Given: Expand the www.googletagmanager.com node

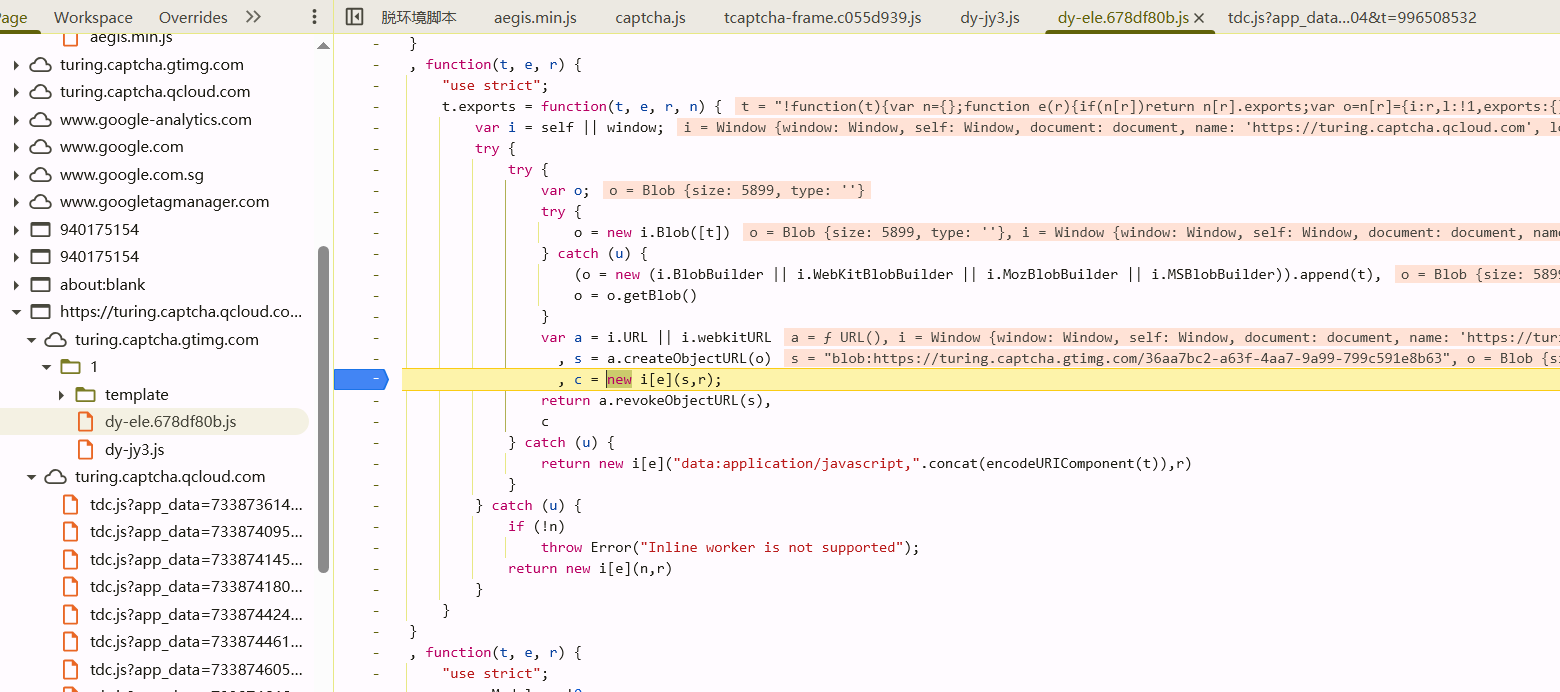Looking at the screenshot, I should tap(16, 201).
